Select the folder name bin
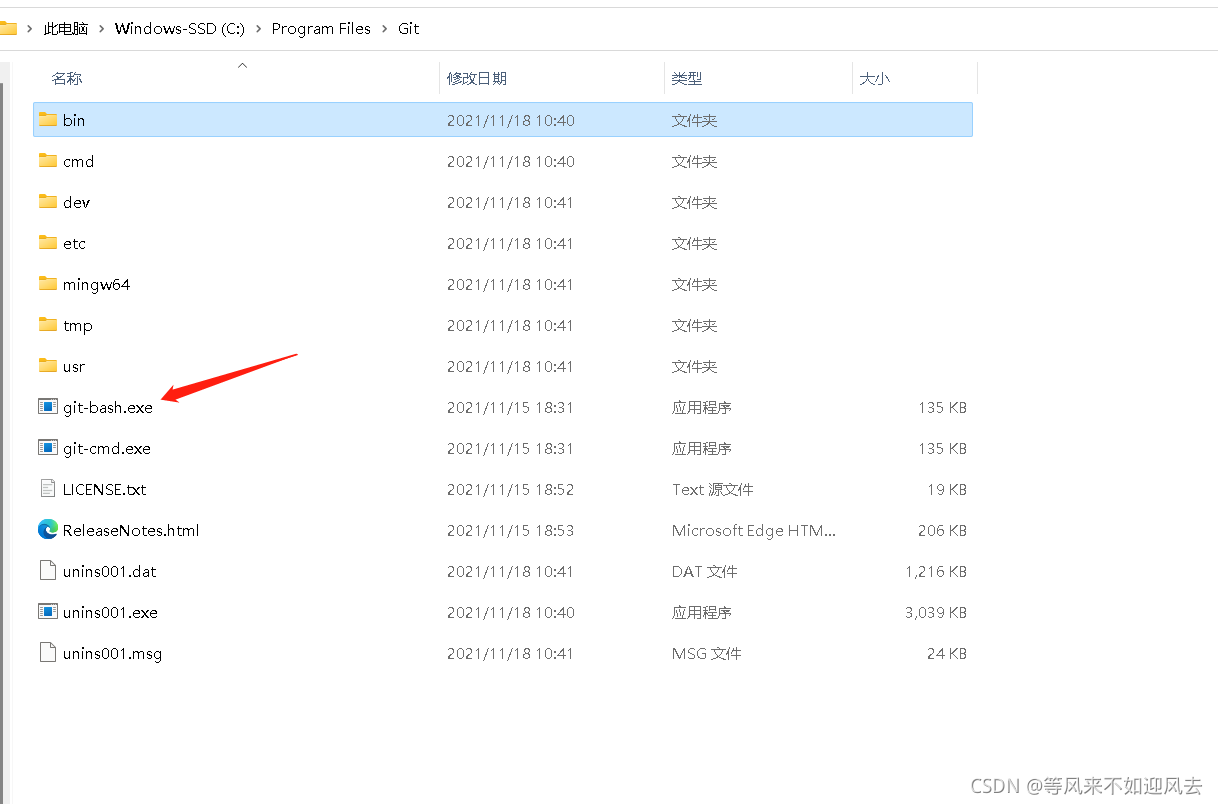Viewport: 1218px width, 804px height. 74,120
